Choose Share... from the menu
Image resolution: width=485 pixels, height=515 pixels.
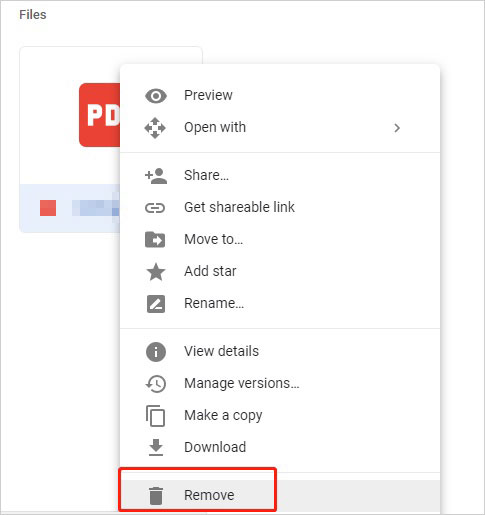(x=280, y=175)
